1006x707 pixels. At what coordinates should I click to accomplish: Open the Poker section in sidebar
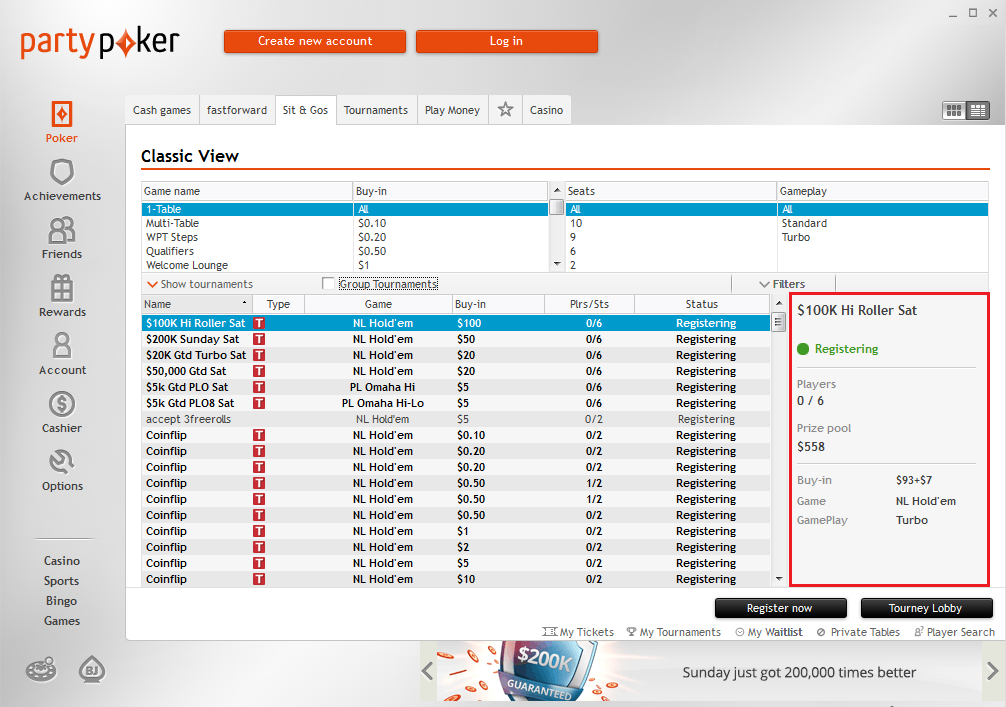pyautogui.click(x=62, y=122)
